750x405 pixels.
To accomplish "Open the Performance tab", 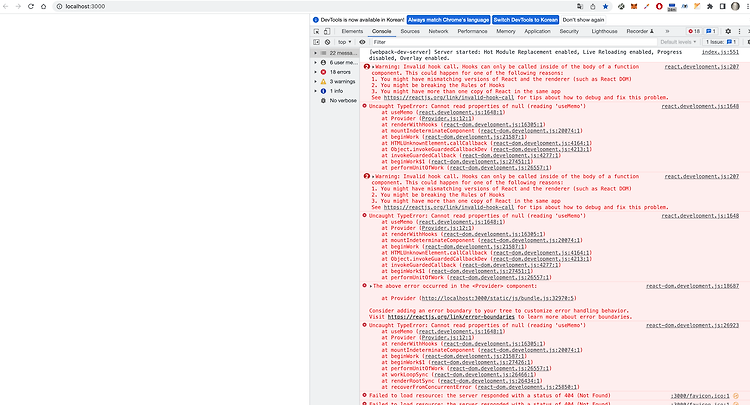I will 472,31.
